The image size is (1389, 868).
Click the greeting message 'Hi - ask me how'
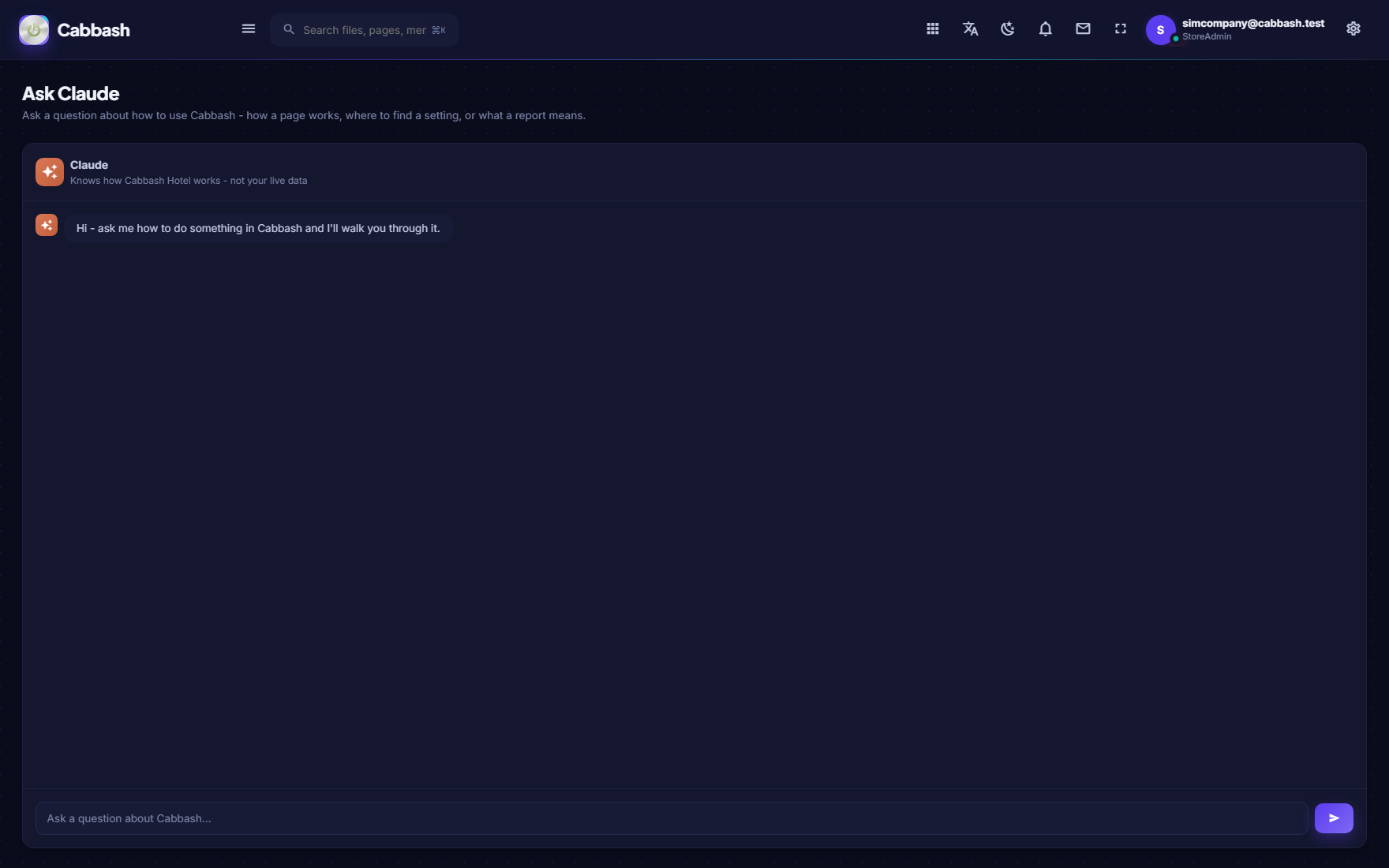(x=258, y=228)
